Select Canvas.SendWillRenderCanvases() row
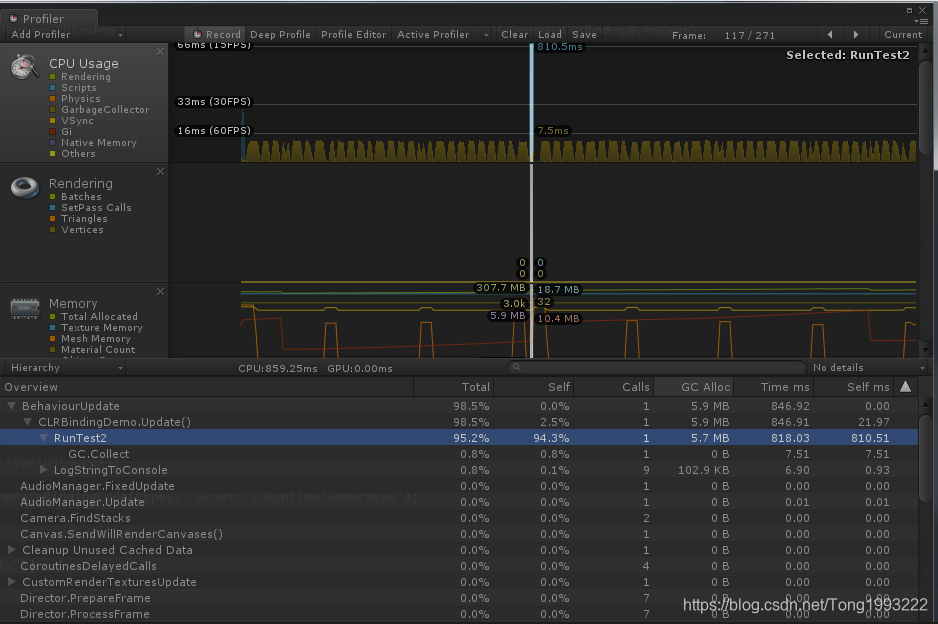This screenshot has height=624, width=938. click(459, 534)
